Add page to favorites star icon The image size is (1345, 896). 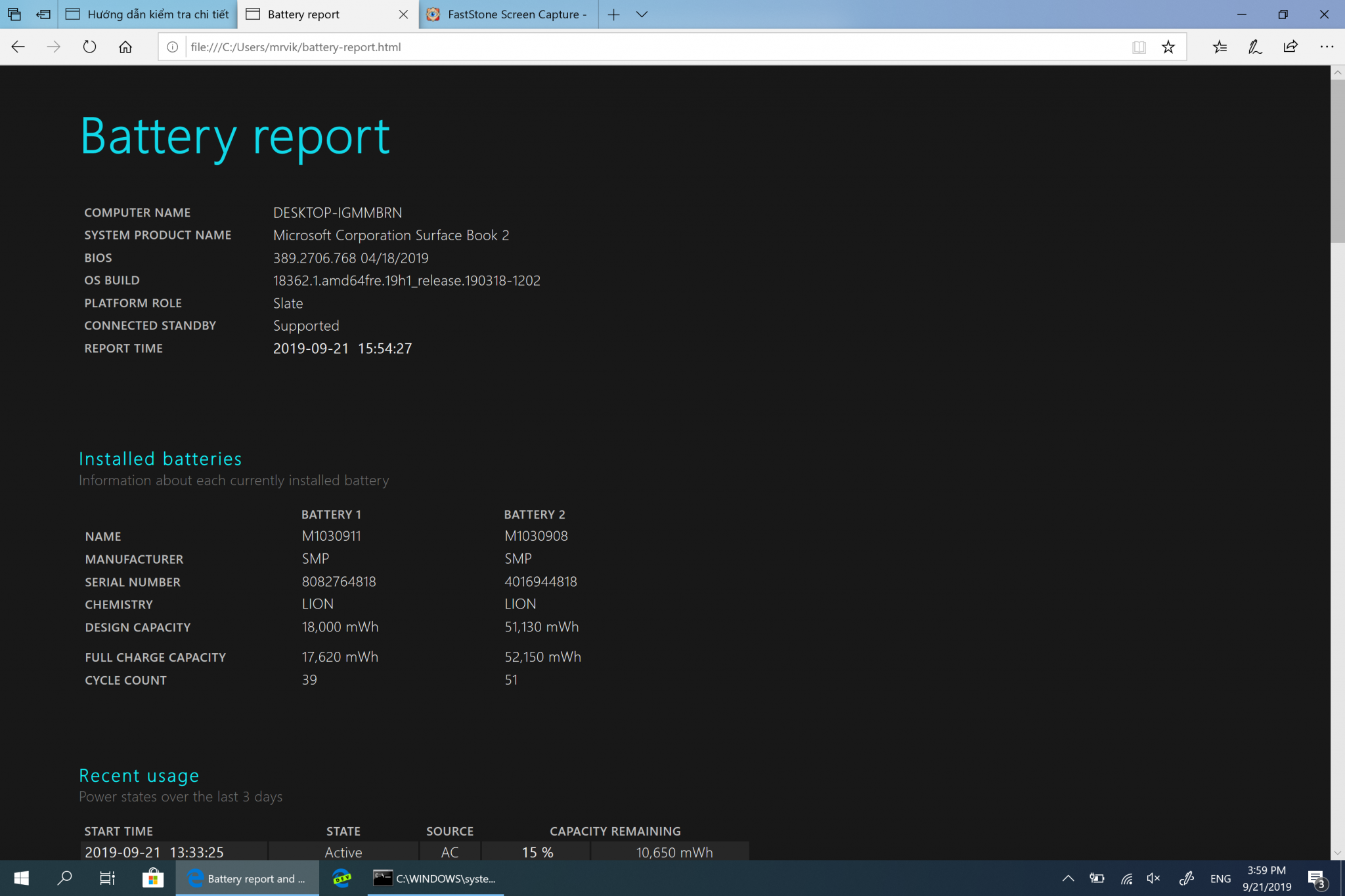(x=1168, y=47)
